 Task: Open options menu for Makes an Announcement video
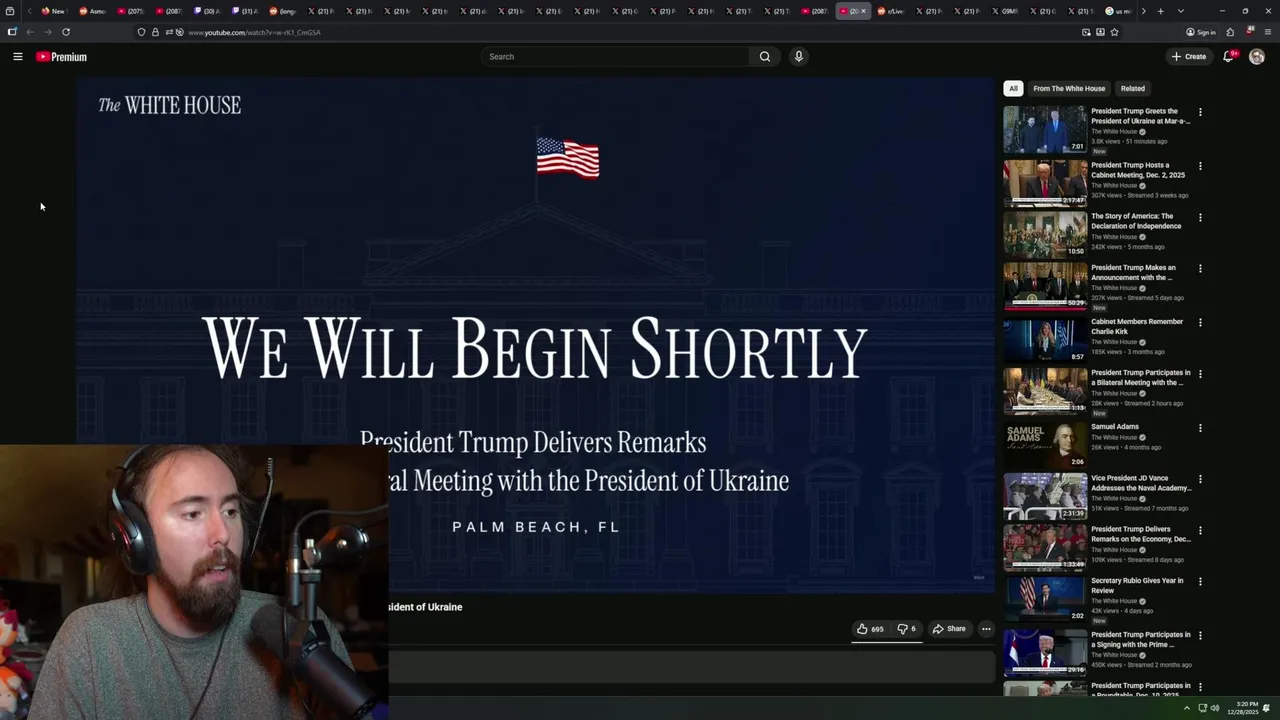pyautogui.click(x=1200, y=269)
